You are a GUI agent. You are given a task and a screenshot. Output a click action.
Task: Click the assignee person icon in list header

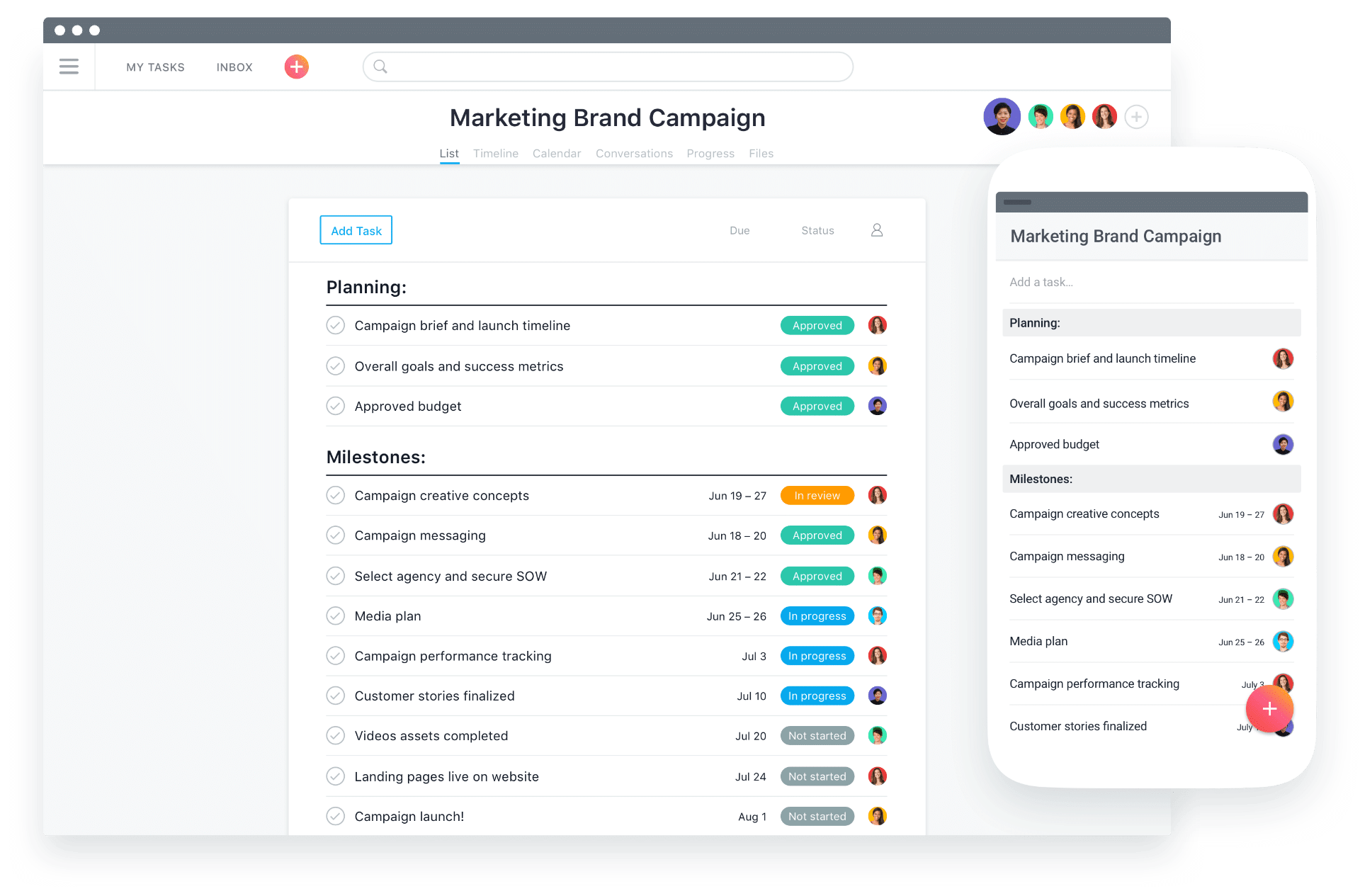pos(876,229)
